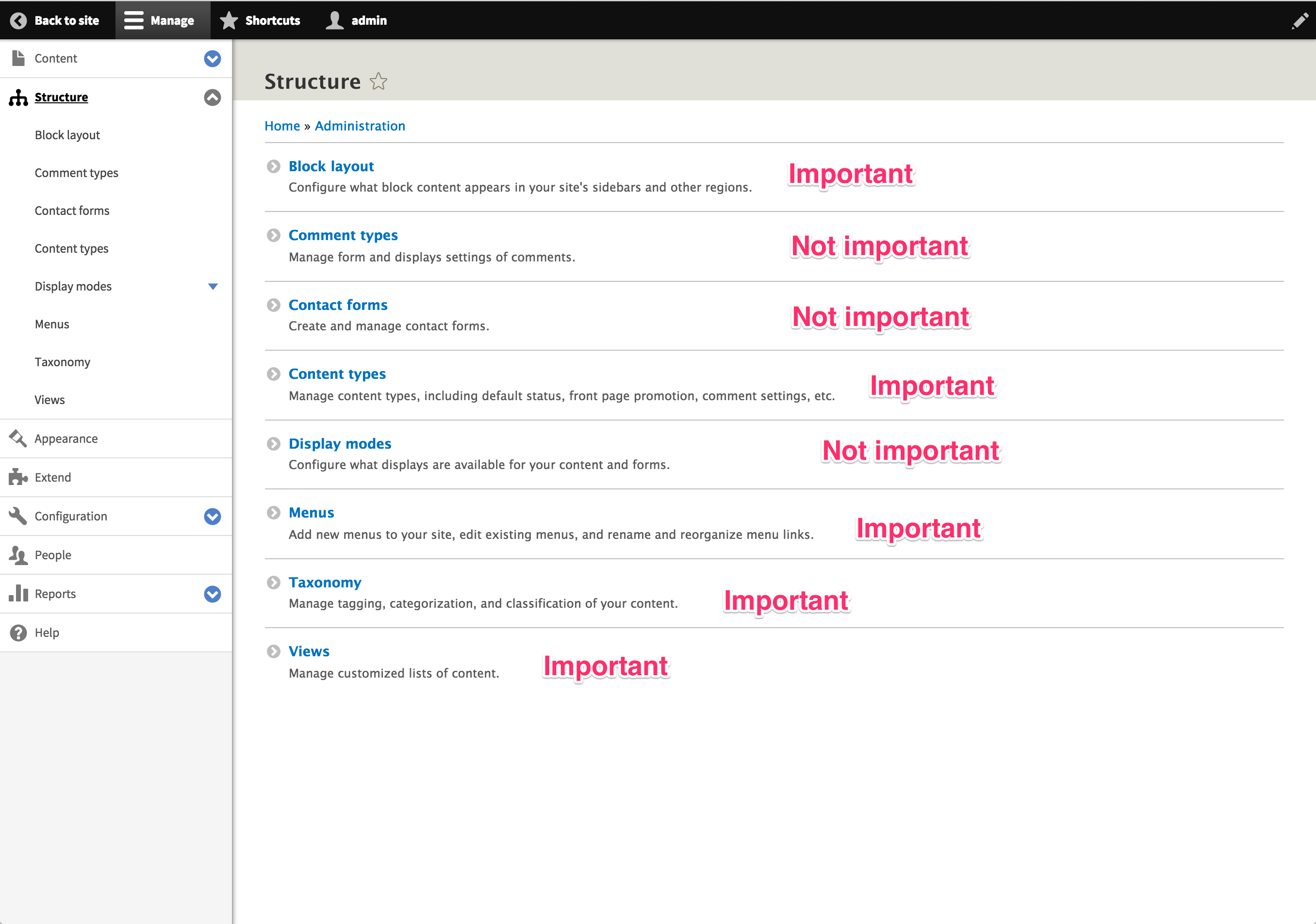
Task: Click the Structure hierarchy icon in sidebar
Action: (x=18, y=97)
